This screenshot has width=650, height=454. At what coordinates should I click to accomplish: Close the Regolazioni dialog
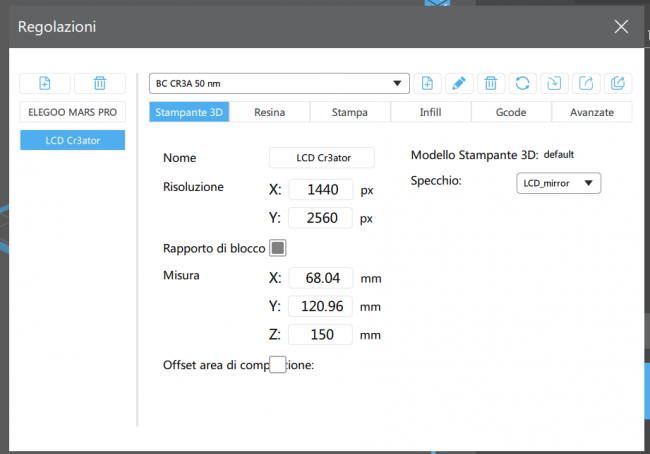coord(621,26)
